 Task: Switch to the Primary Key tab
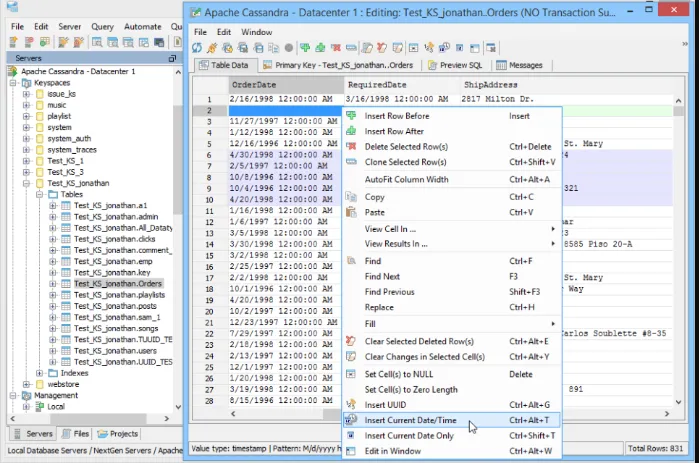[338, 65]
